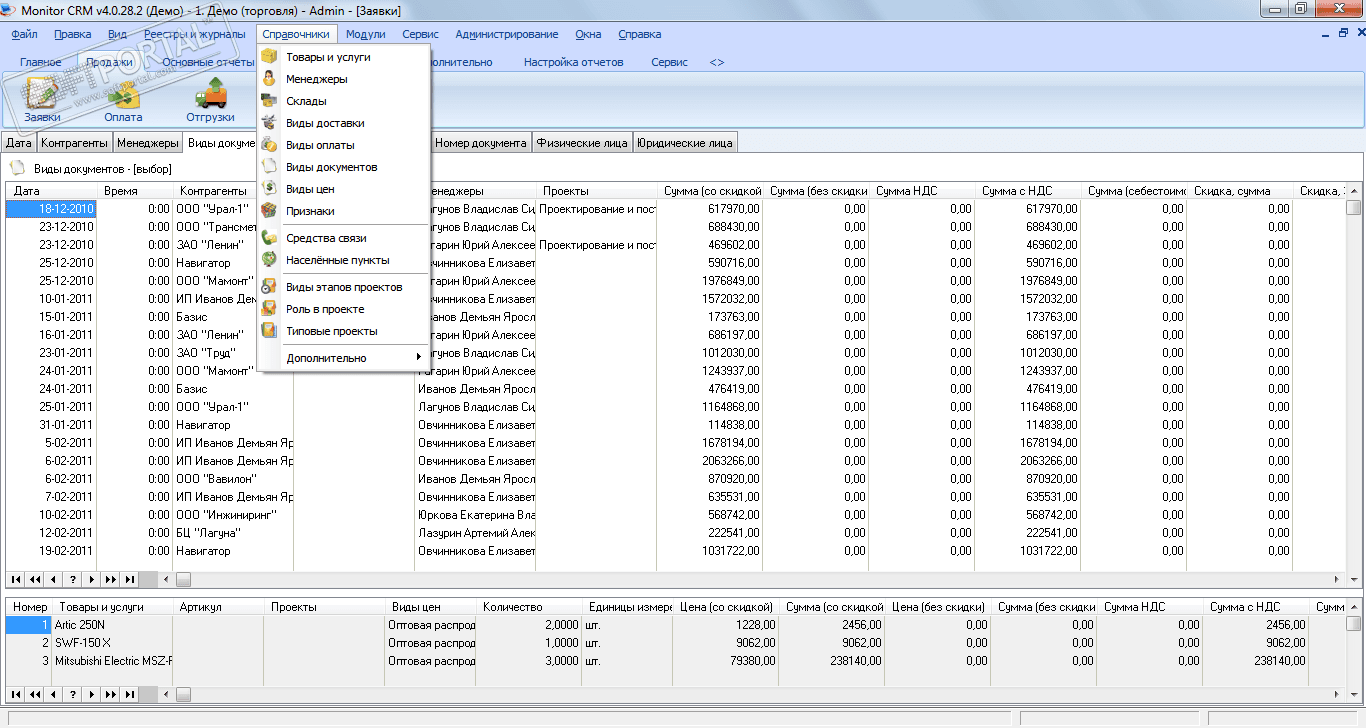This screenshot has height=728, width=1366.
Task: Open Отгрузки with the truck icon
Action: [x=210, y=101]
